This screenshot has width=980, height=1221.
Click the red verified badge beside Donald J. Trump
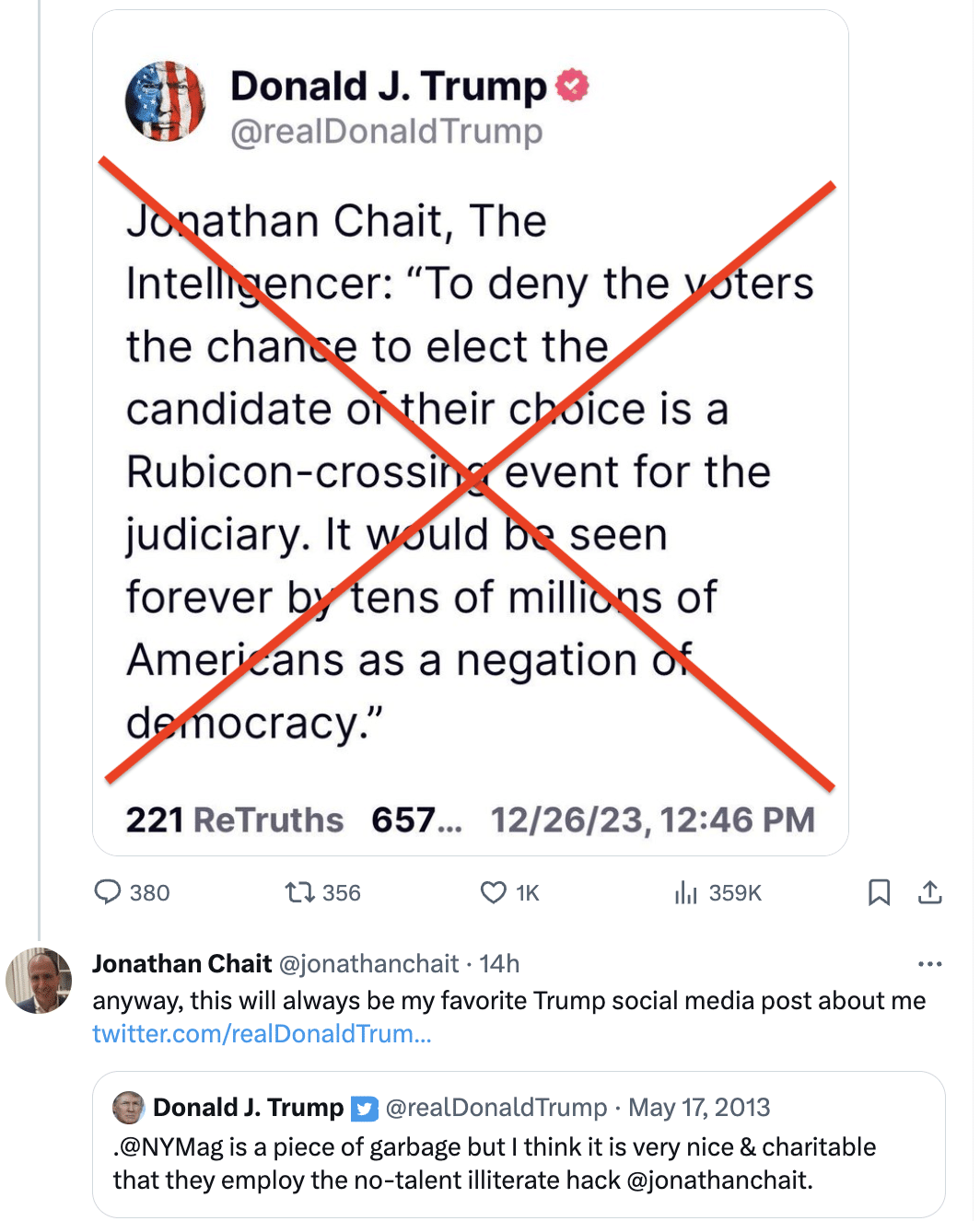tap(573, 86)
